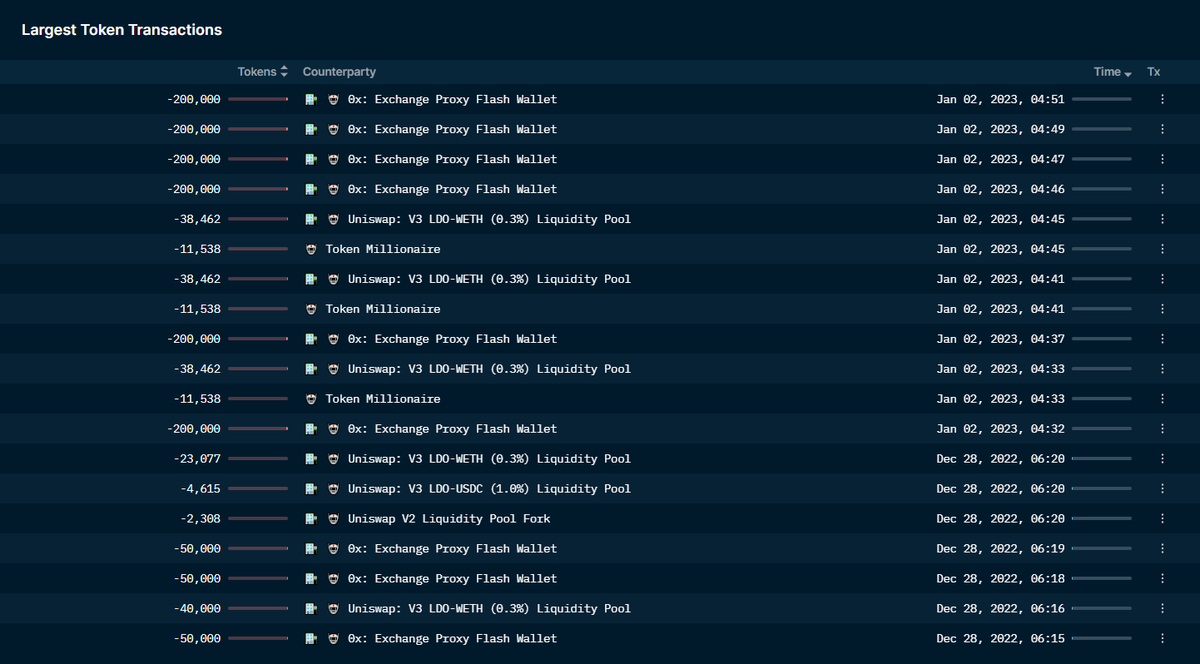Click the contract icon beside the LDO-USDC pool
The height and width of the screenshot is (664, 1200).
coord(312,489)
